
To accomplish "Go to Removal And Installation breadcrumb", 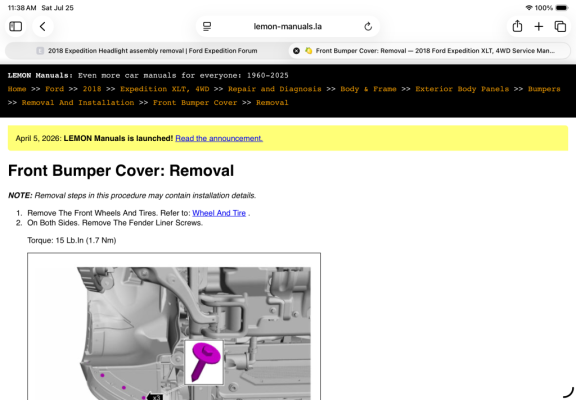I will (x=78, y=102).
